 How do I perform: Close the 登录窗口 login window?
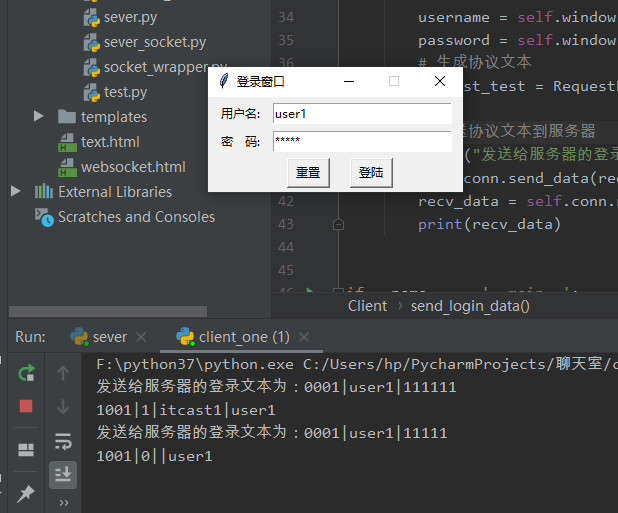pyautogui.click(x=440, y=82)
